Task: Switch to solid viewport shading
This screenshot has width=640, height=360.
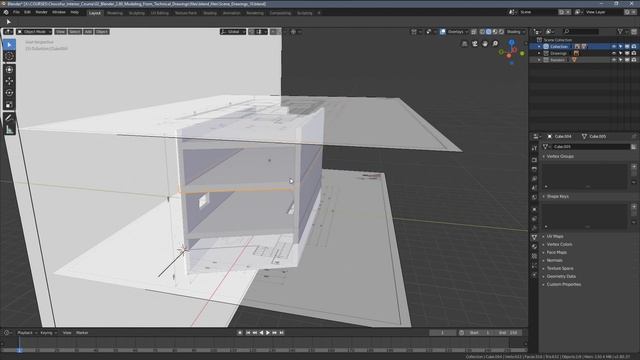Action: (x=489, y=32)
